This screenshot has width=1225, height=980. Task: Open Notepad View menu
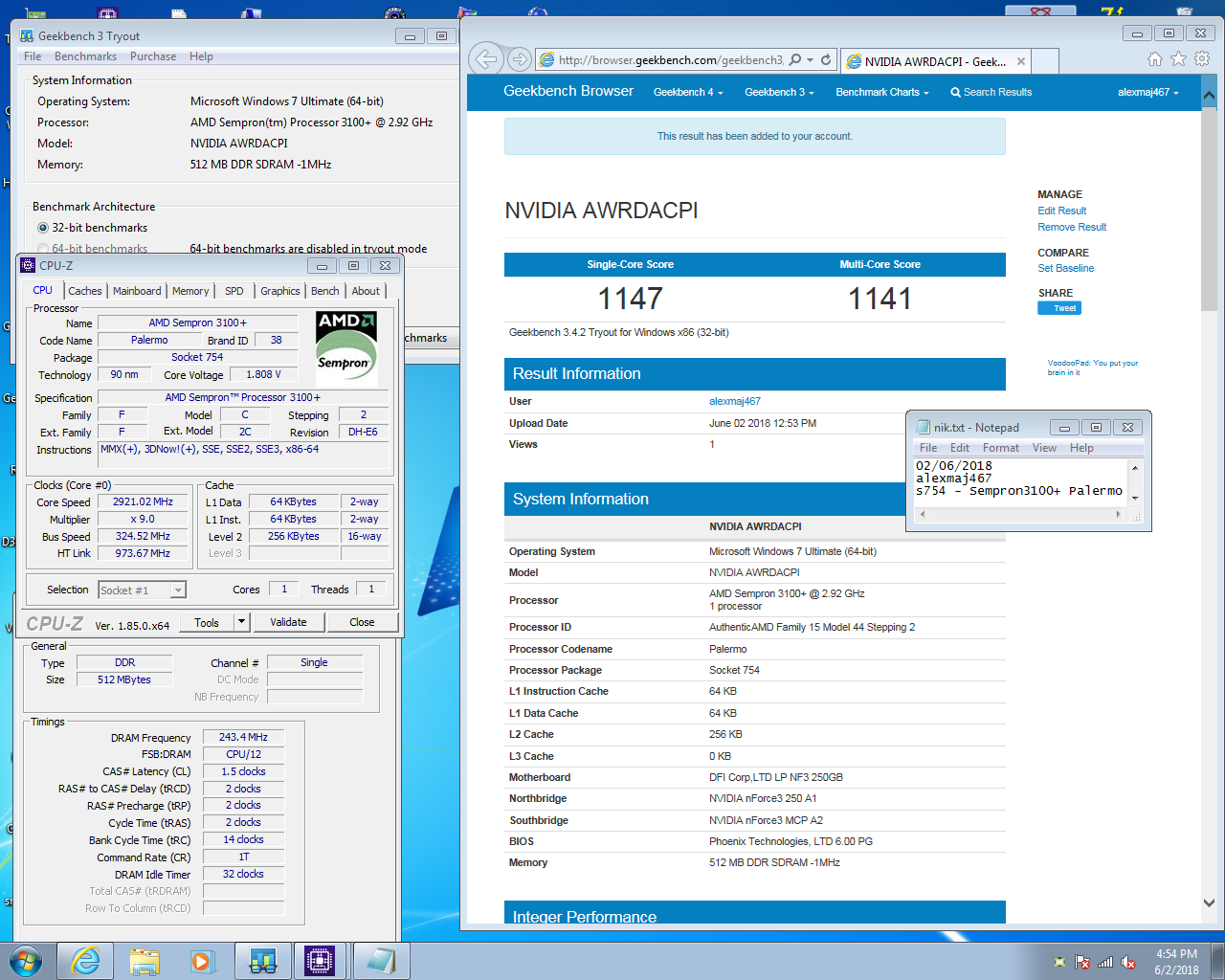tap(1044, 448)
